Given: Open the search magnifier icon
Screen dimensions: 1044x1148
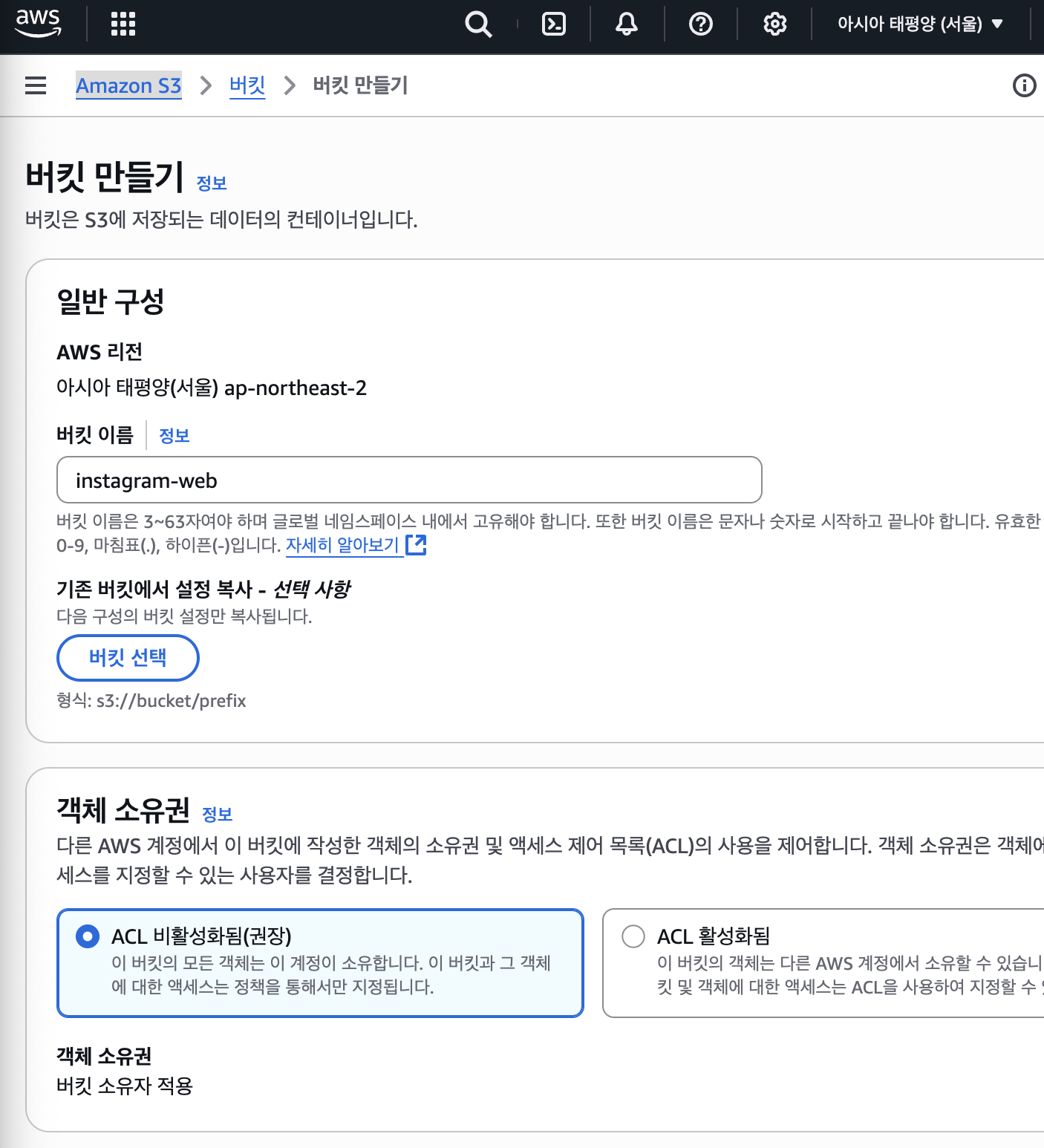Looking at the screenshot, I should point(478,24).
